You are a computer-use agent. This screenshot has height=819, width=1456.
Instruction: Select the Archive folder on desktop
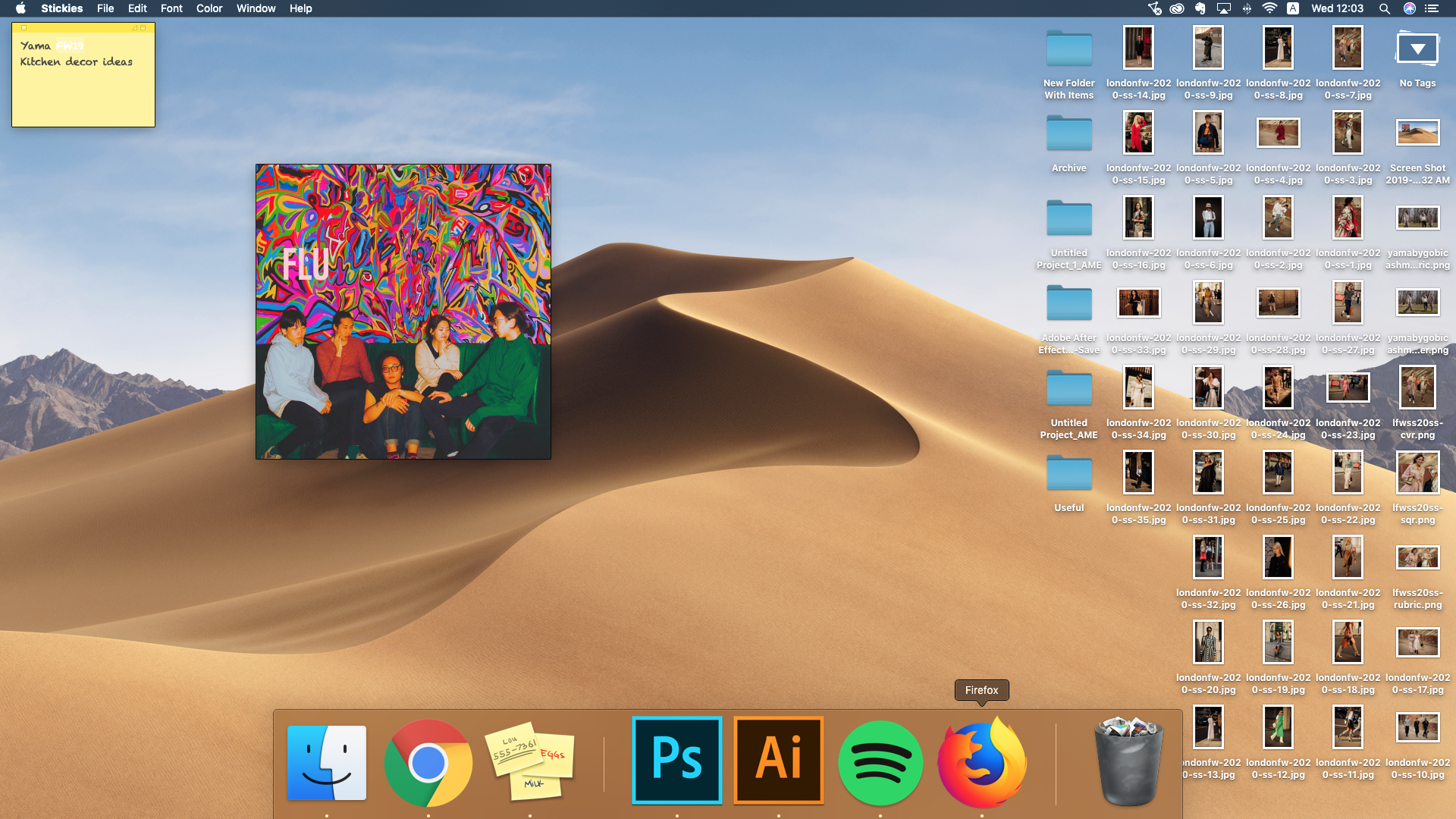[x=1068, y=134]
